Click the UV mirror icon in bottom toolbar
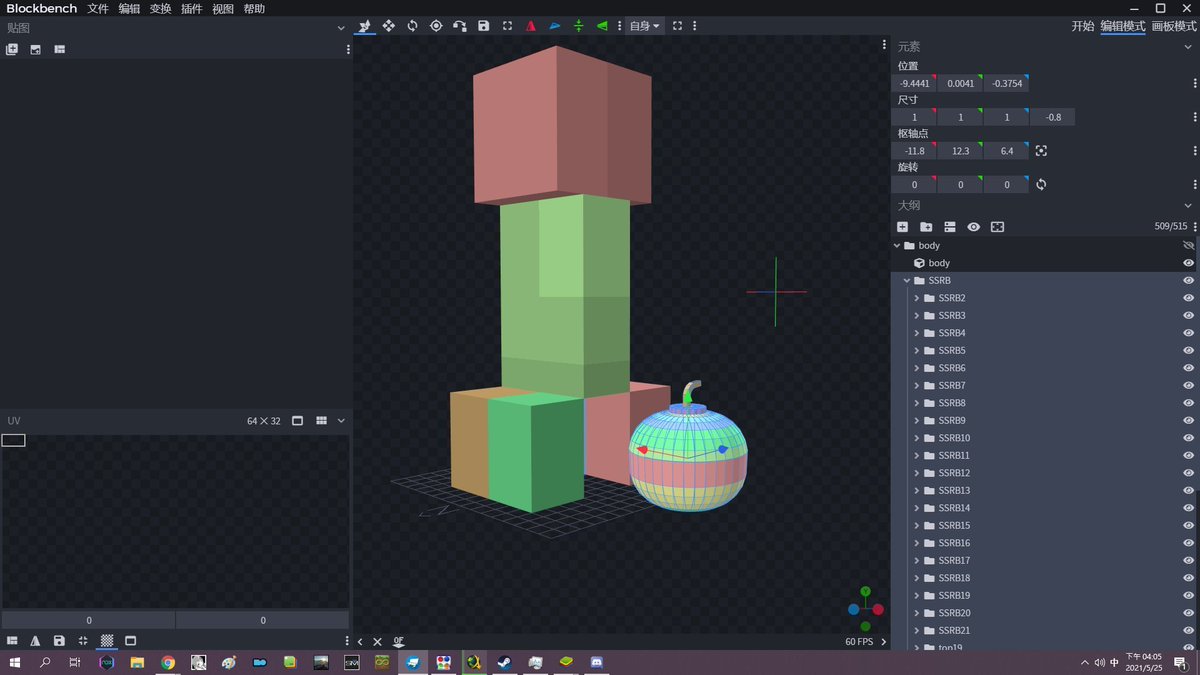This screenshot has width=1200, height=675. click(35, 641)
